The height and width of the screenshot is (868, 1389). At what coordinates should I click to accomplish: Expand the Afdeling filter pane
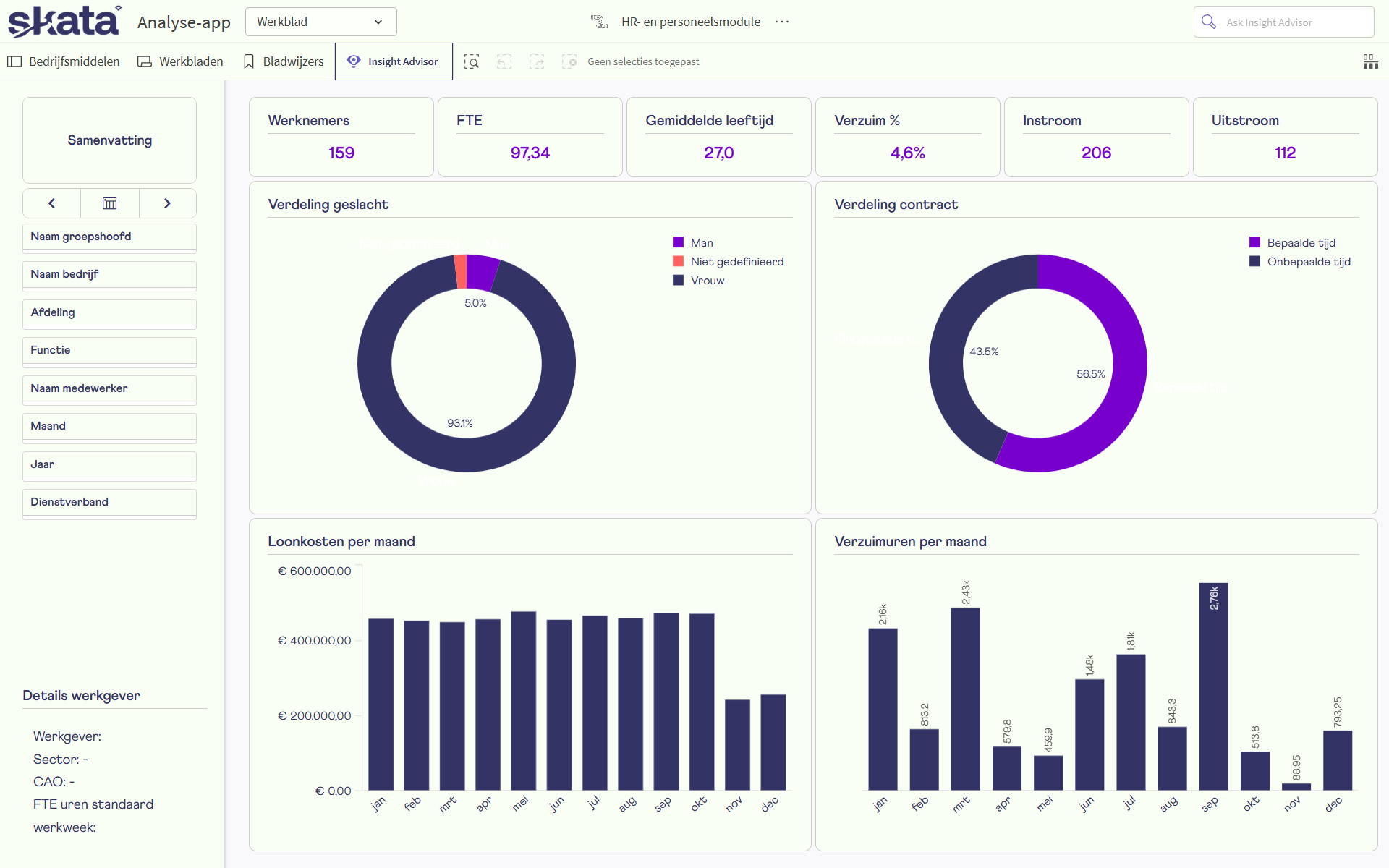(x=109, y=312)
